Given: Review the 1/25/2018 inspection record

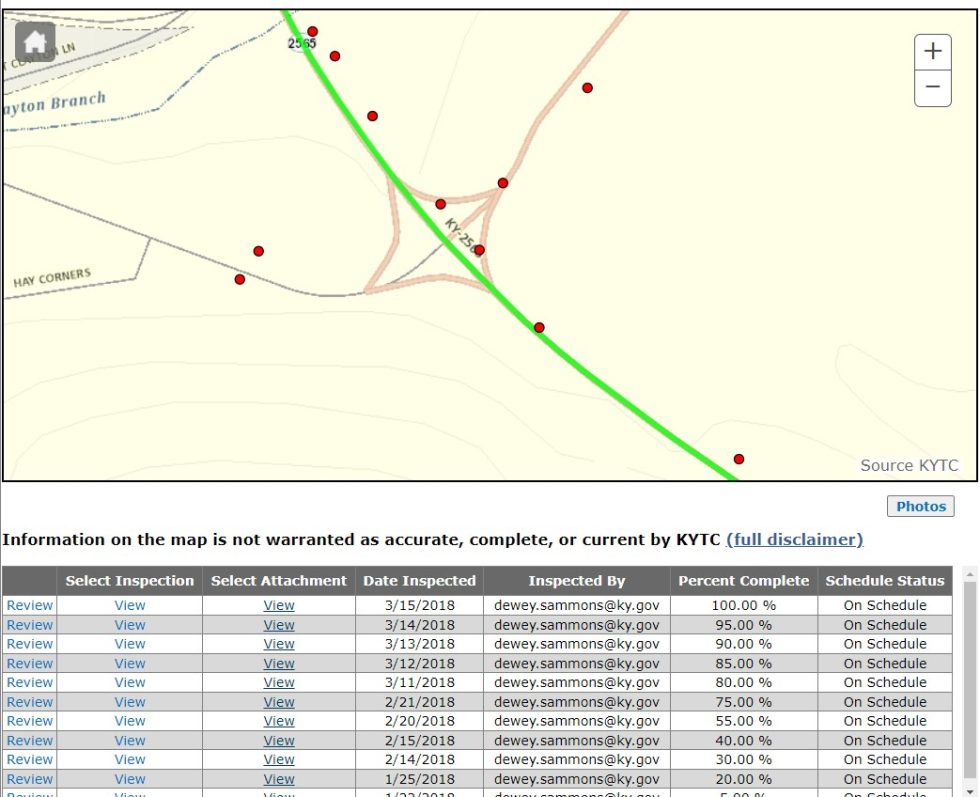Looking at the screenshot, I should (29, 778).
